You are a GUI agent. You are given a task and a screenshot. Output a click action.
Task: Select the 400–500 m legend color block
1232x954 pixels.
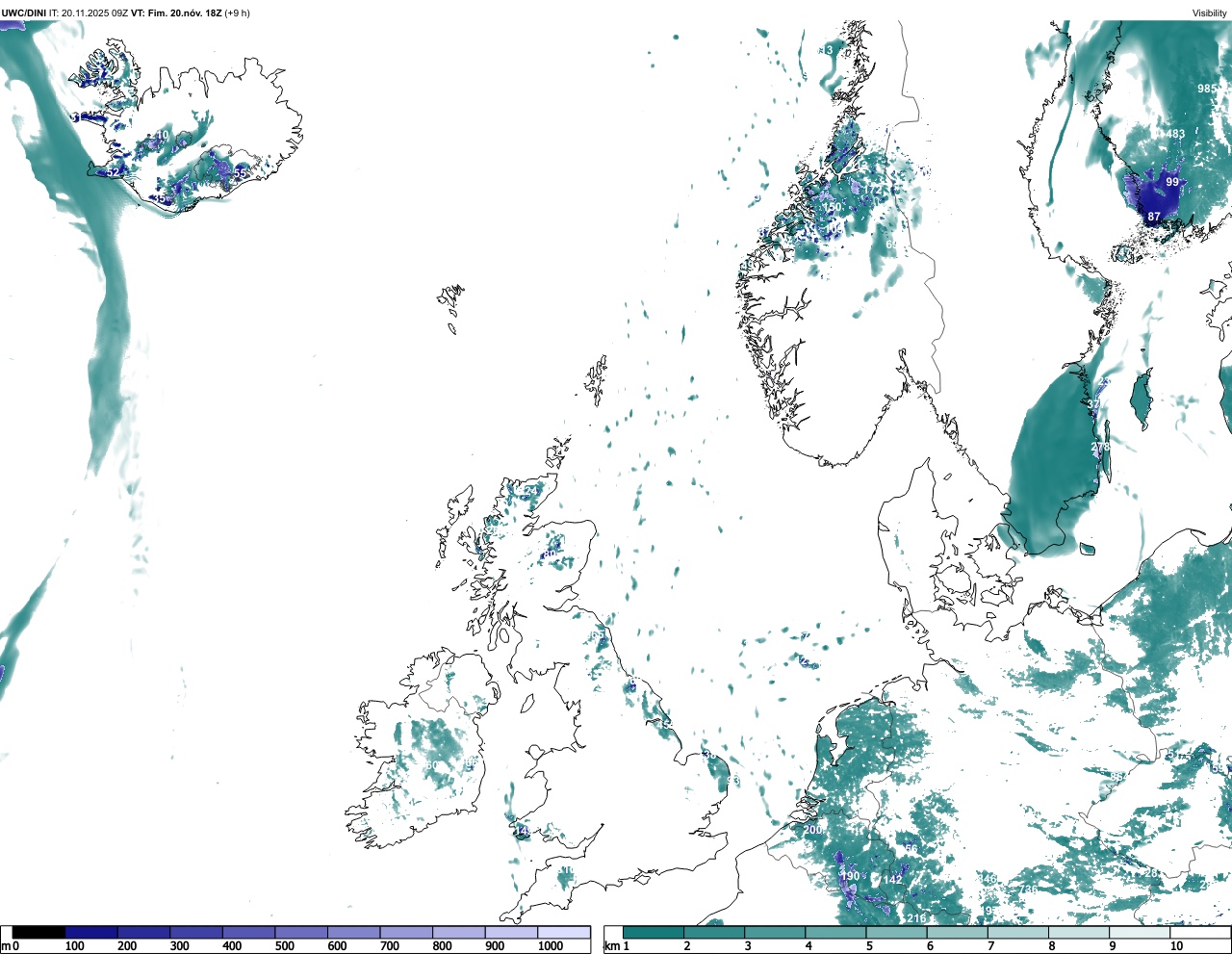[x=249, y=932]
